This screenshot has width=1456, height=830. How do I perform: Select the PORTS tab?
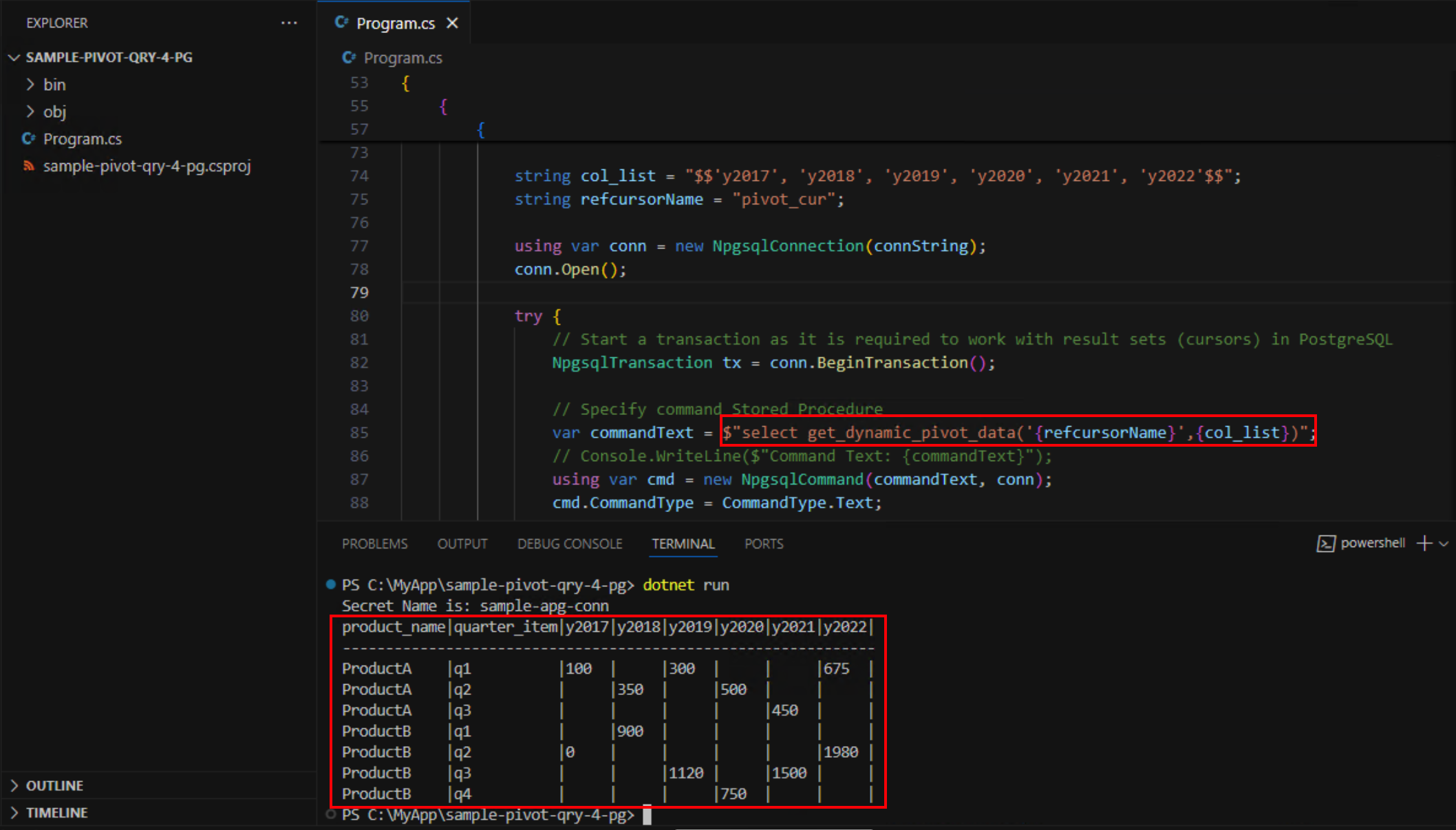point(763,543)
